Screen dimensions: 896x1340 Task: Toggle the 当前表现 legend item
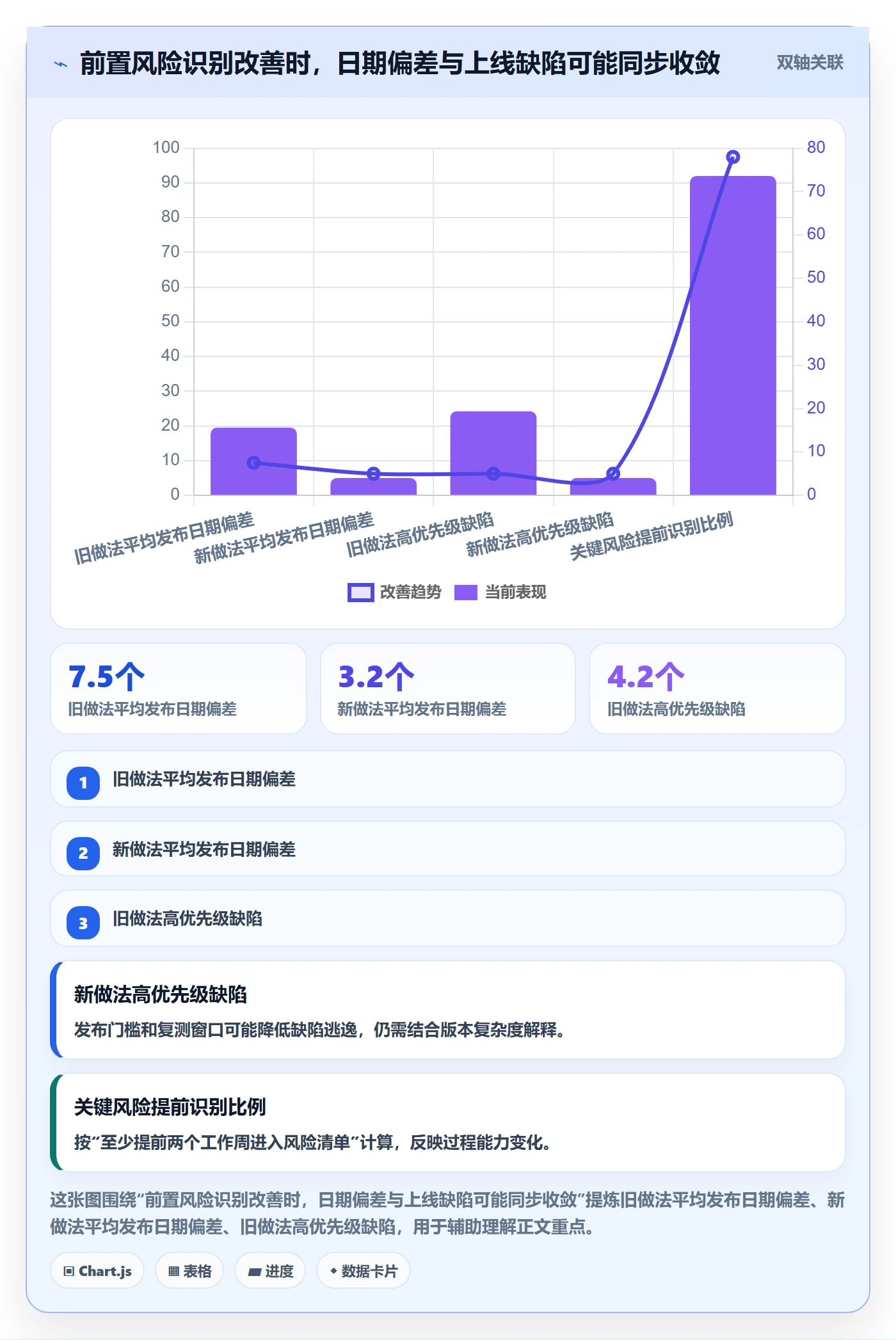(x=500, y=593)
